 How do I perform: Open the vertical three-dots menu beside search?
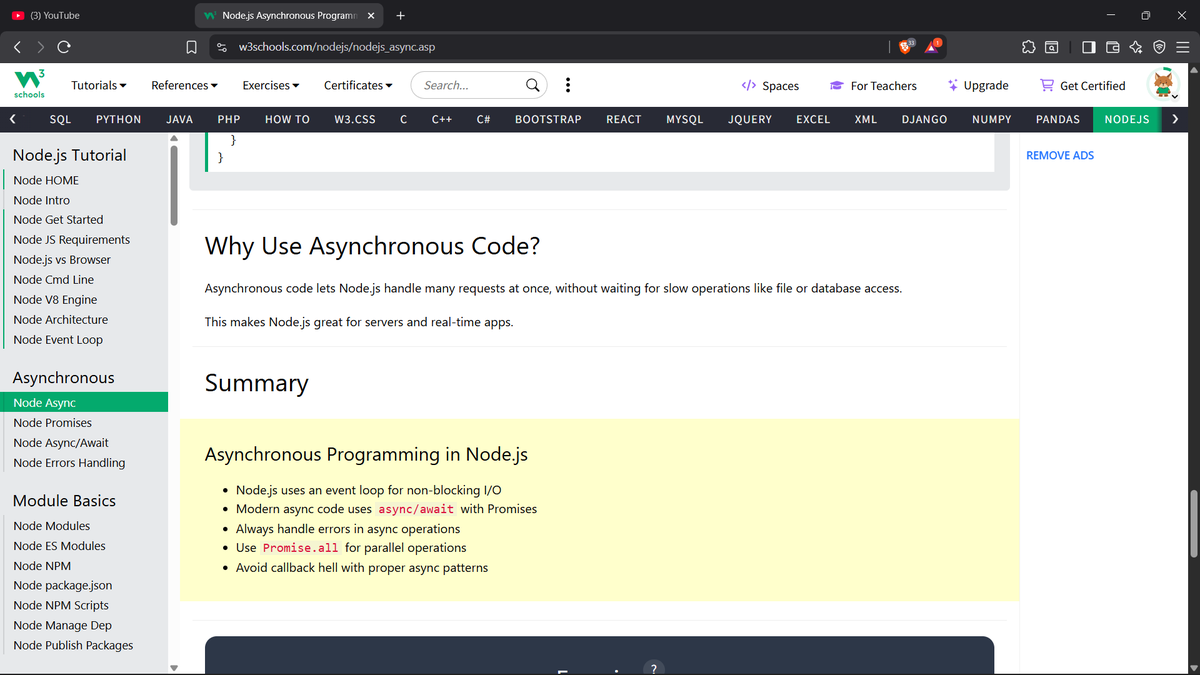[568, 85]
